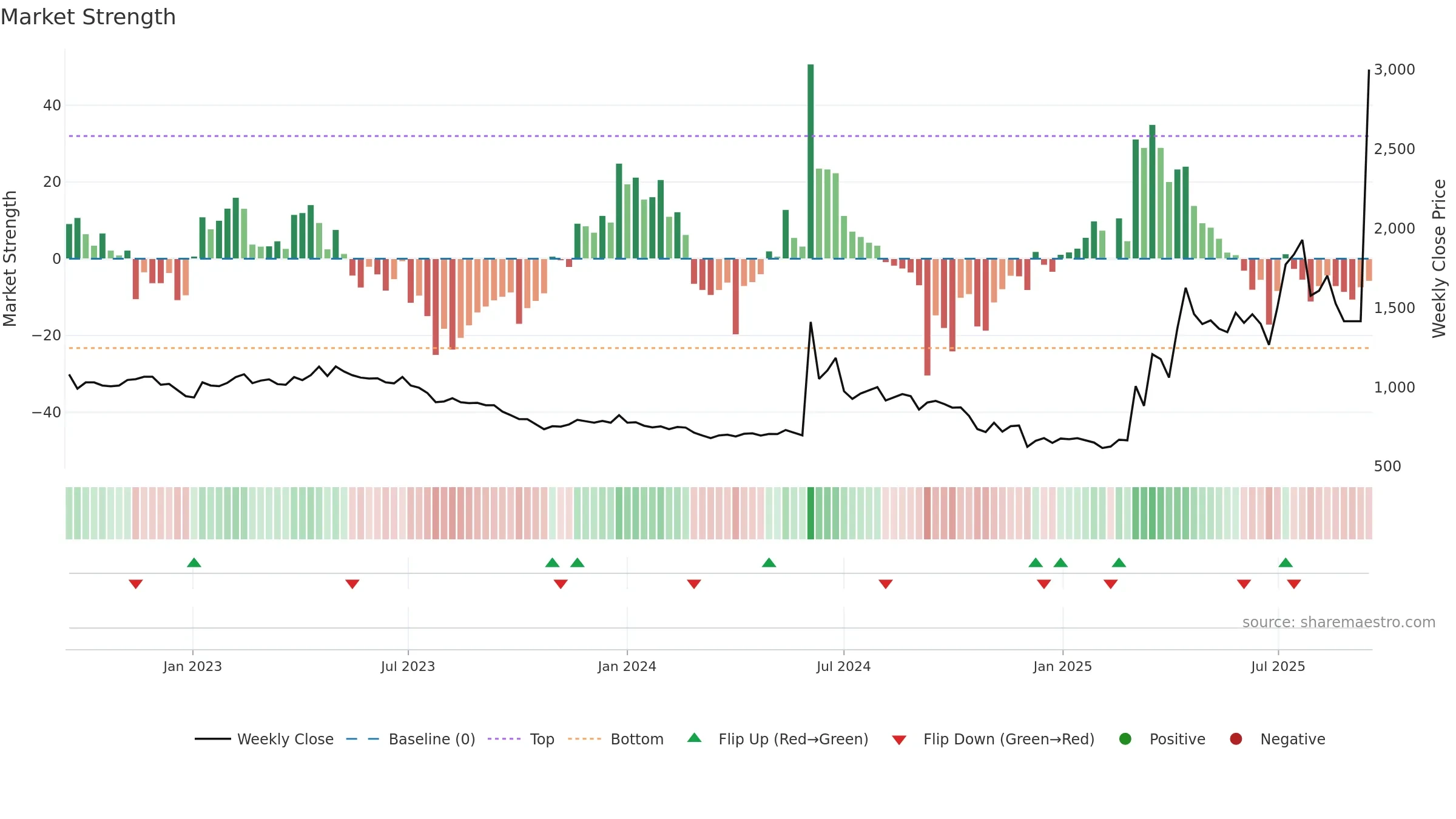Toggle the Weekly Close legend entry
Screen dimensions: 1456x819
264,739
